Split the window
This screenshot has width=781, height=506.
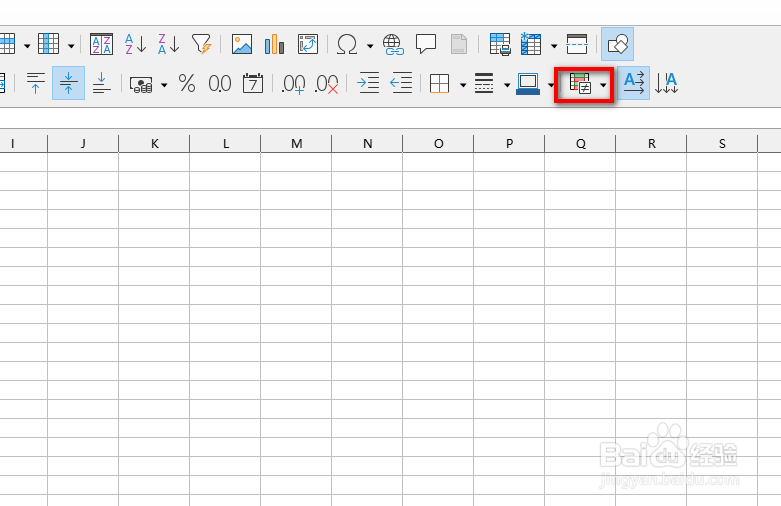tap(577, 44)
